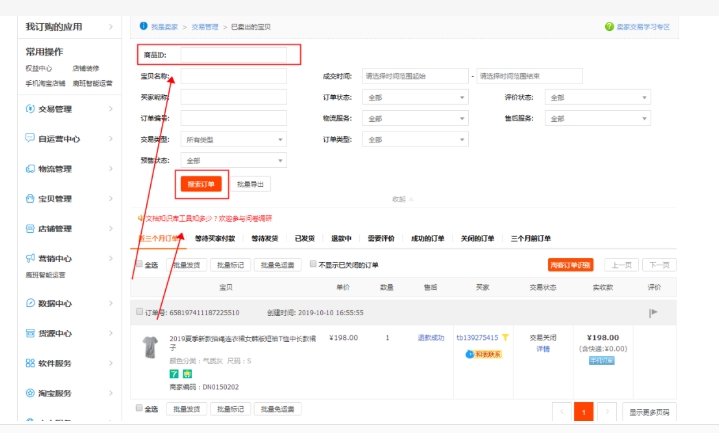Open the gray dress product thumbnail

150,347
